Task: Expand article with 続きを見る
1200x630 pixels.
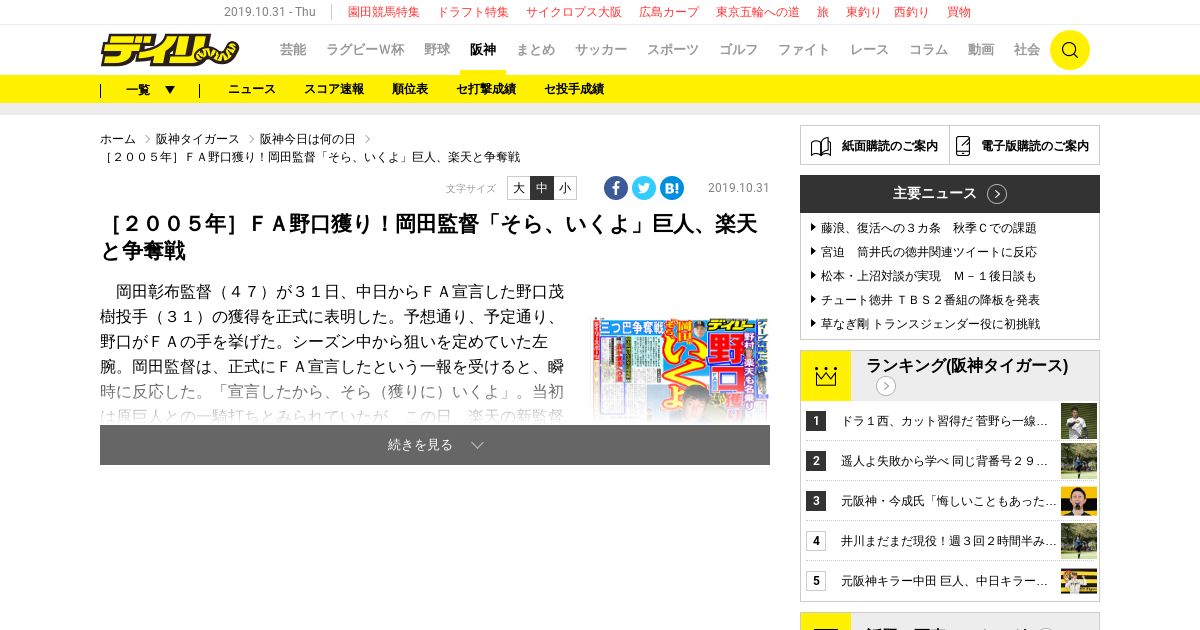Action: pyautogui.click(x=435, y=445)
